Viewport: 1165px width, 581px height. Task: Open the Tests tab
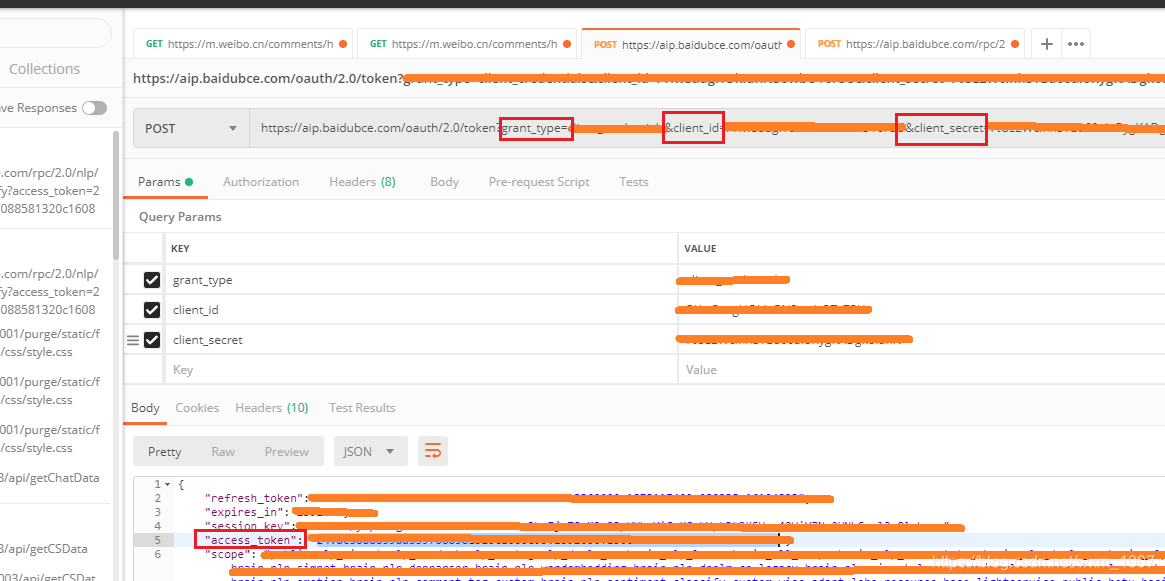click(x=634, y=182)
